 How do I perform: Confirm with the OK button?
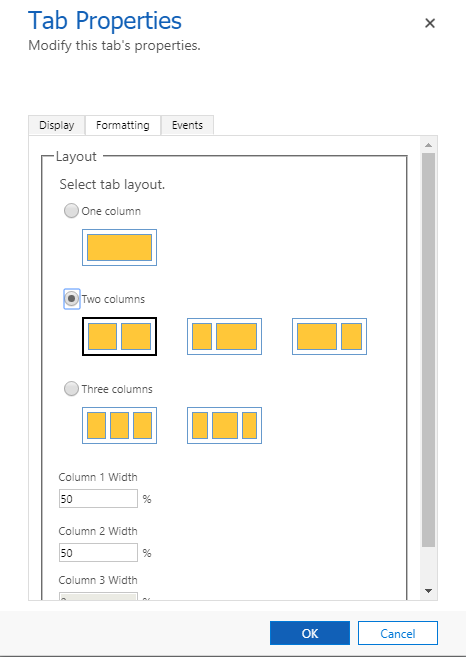click(x=310, y=633)
